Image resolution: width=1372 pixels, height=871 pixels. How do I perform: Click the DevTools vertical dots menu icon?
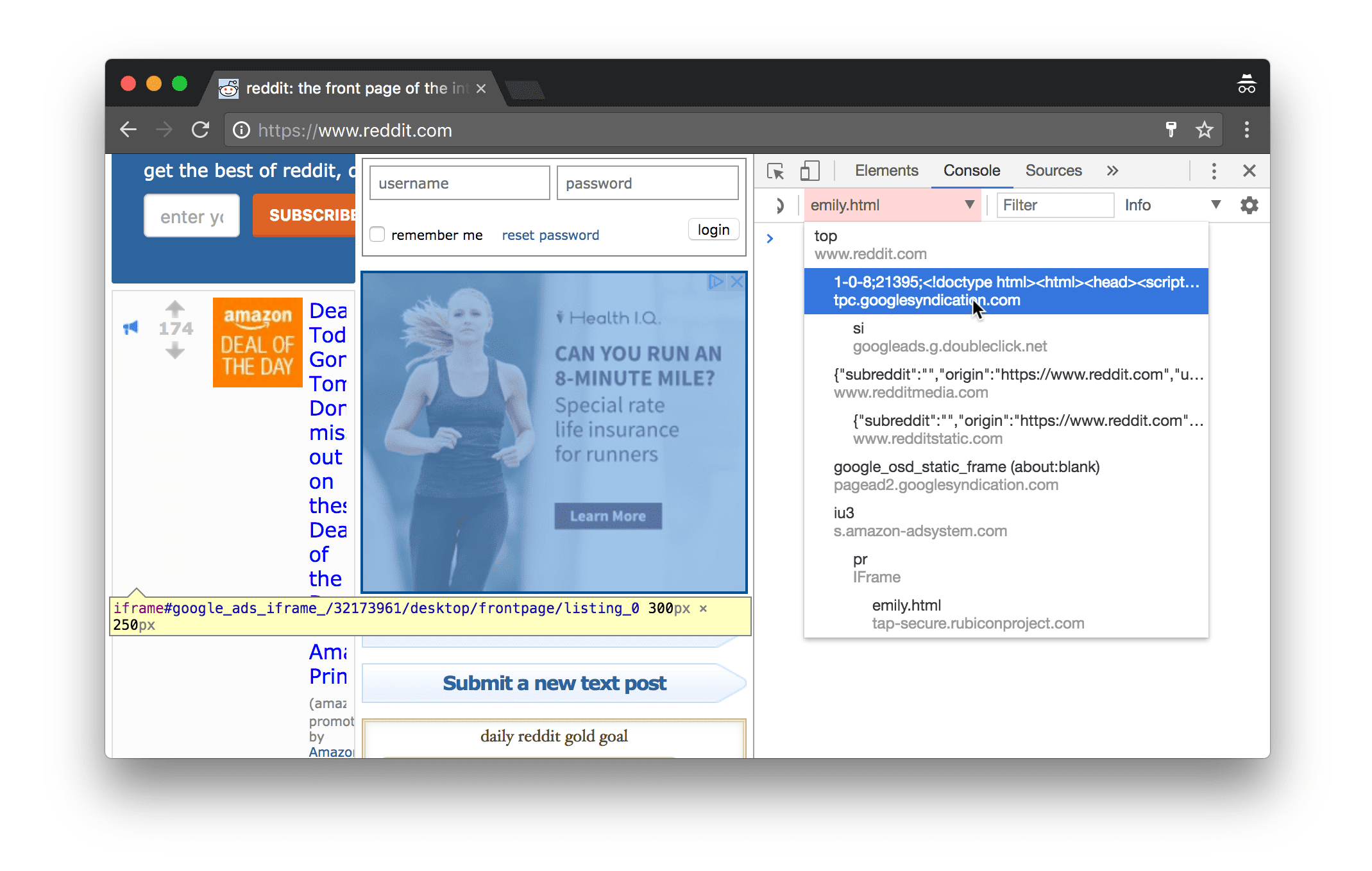[1213, 171]
